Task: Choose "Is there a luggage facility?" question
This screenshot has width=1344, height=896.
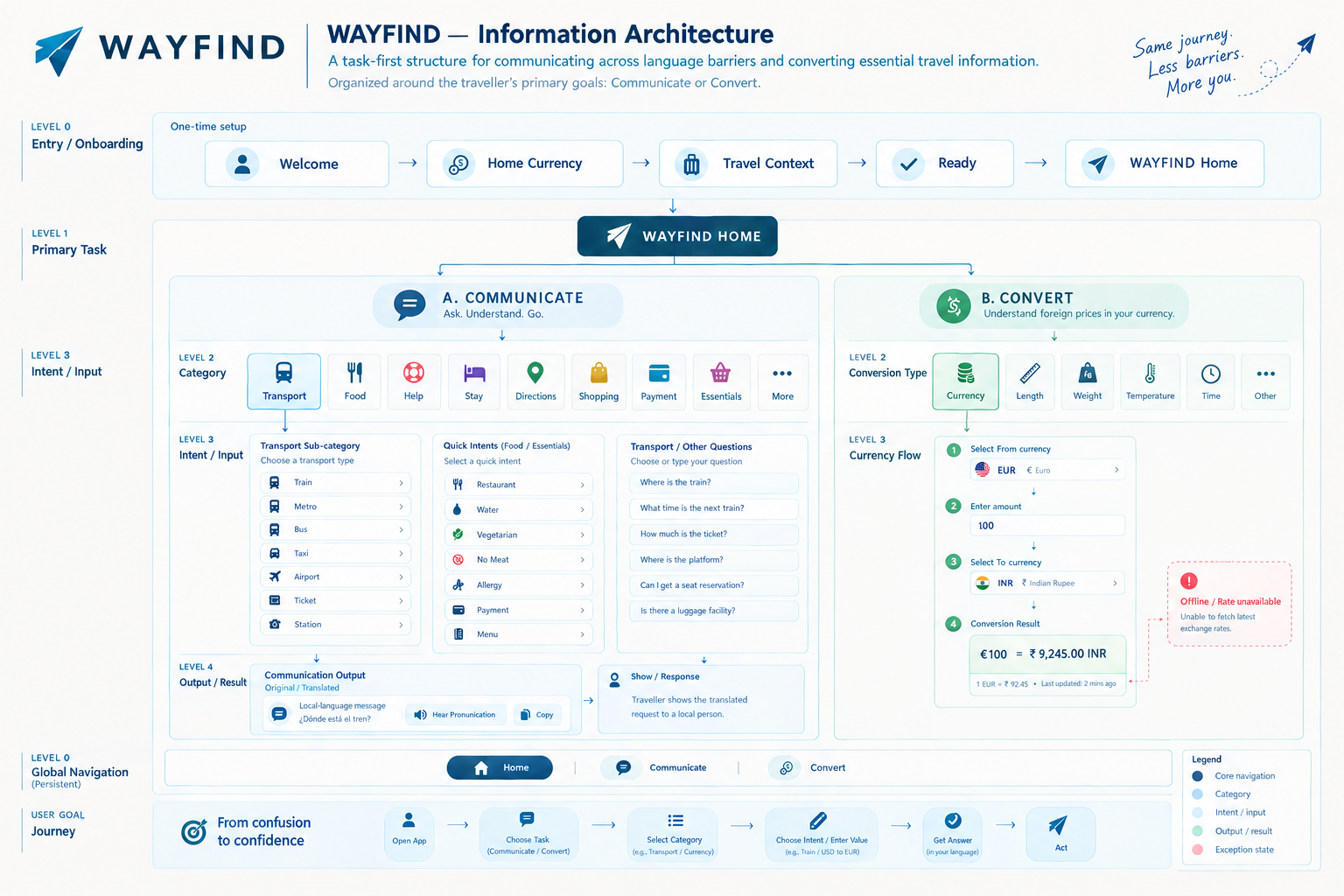Action: click(714, 611)
